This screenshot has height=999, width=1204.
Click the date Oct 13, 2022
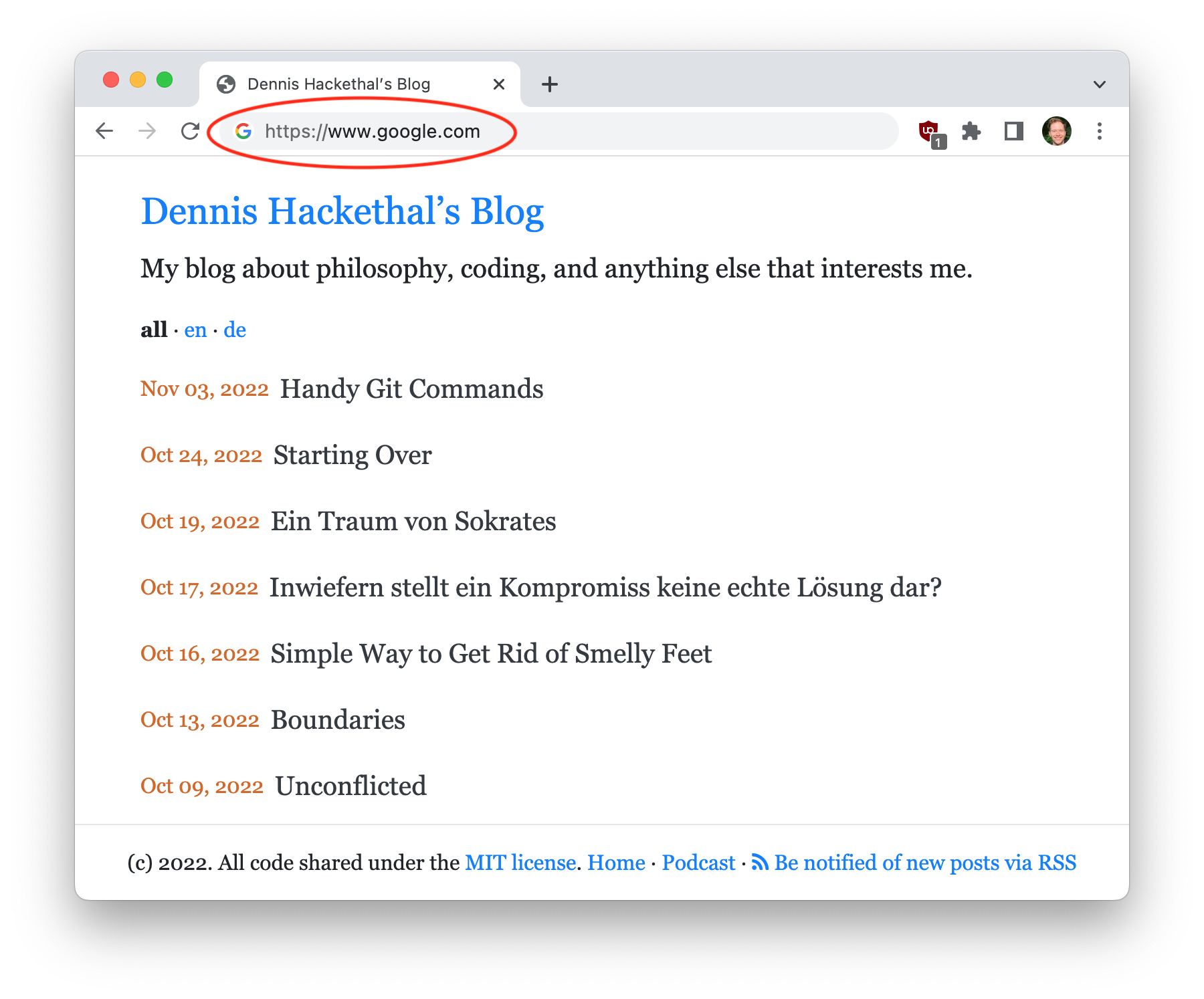[x=200, y=719]
